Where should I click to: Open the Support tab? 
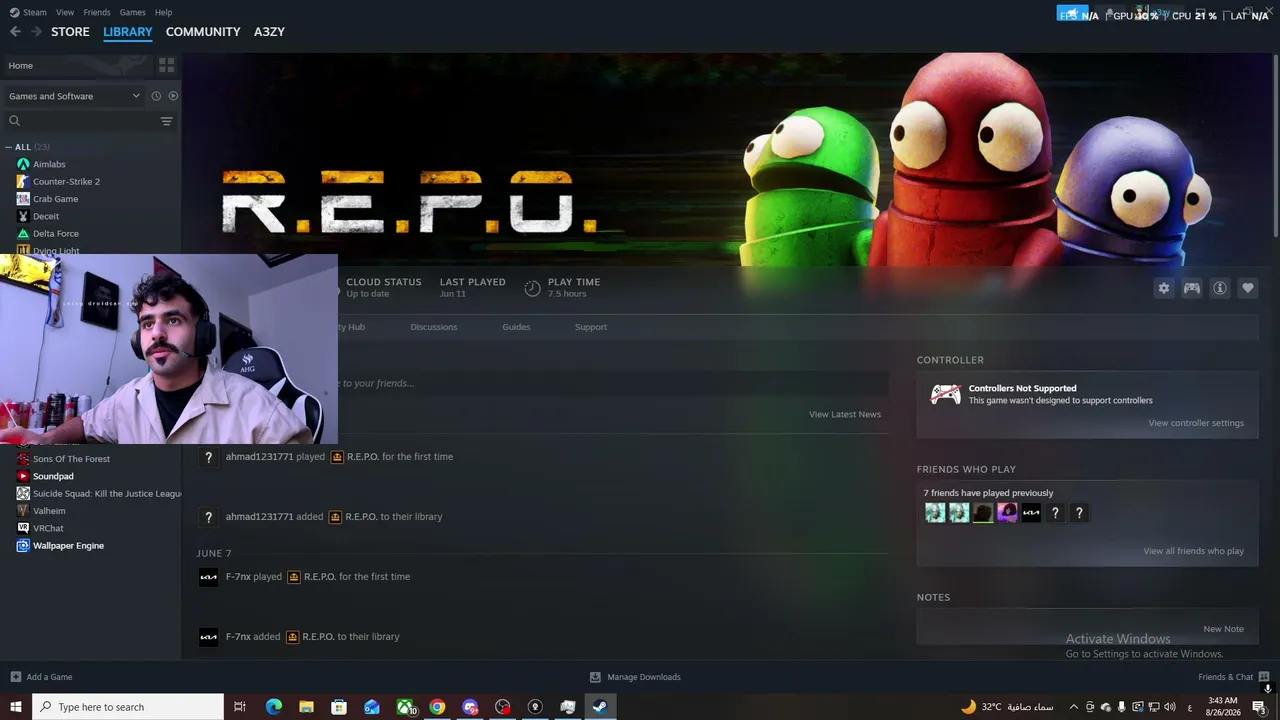591,327
